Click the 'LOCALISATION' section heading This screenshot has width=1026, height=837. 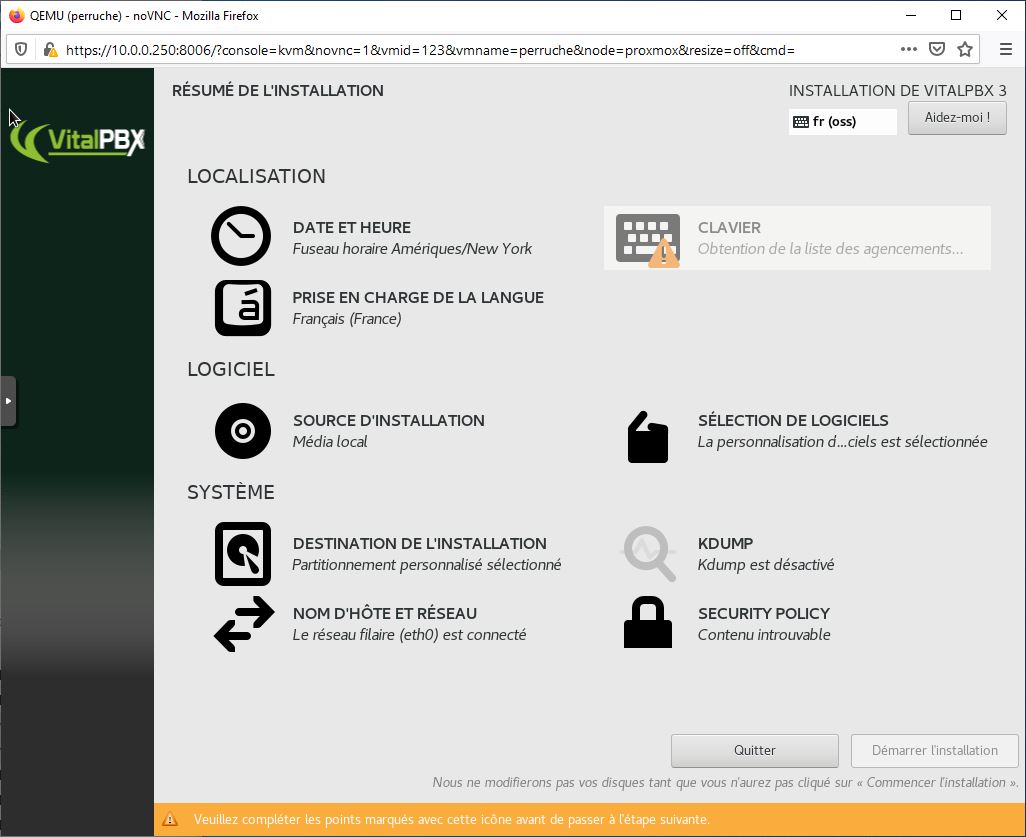coord(256,176)
